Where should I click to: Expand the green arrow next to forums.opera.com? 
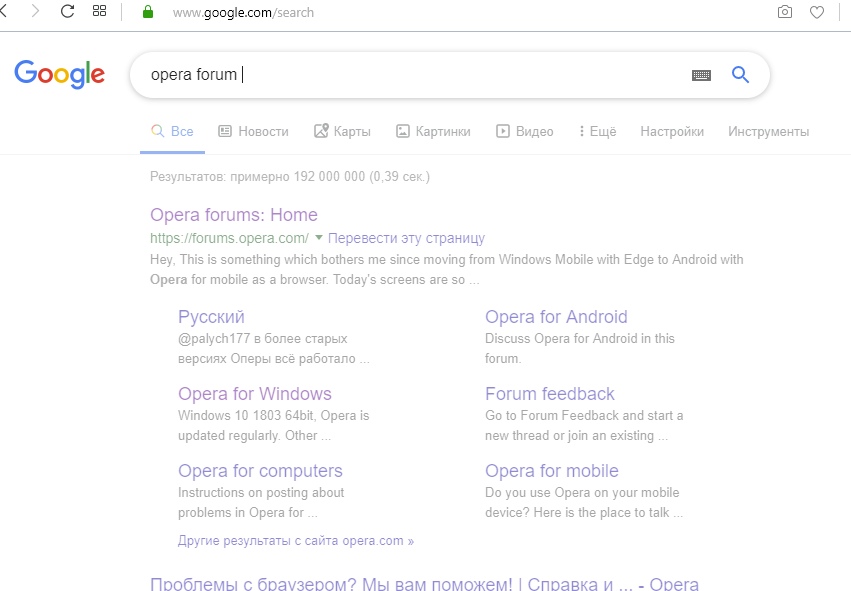pyautogui.click(x=319, y=238)
